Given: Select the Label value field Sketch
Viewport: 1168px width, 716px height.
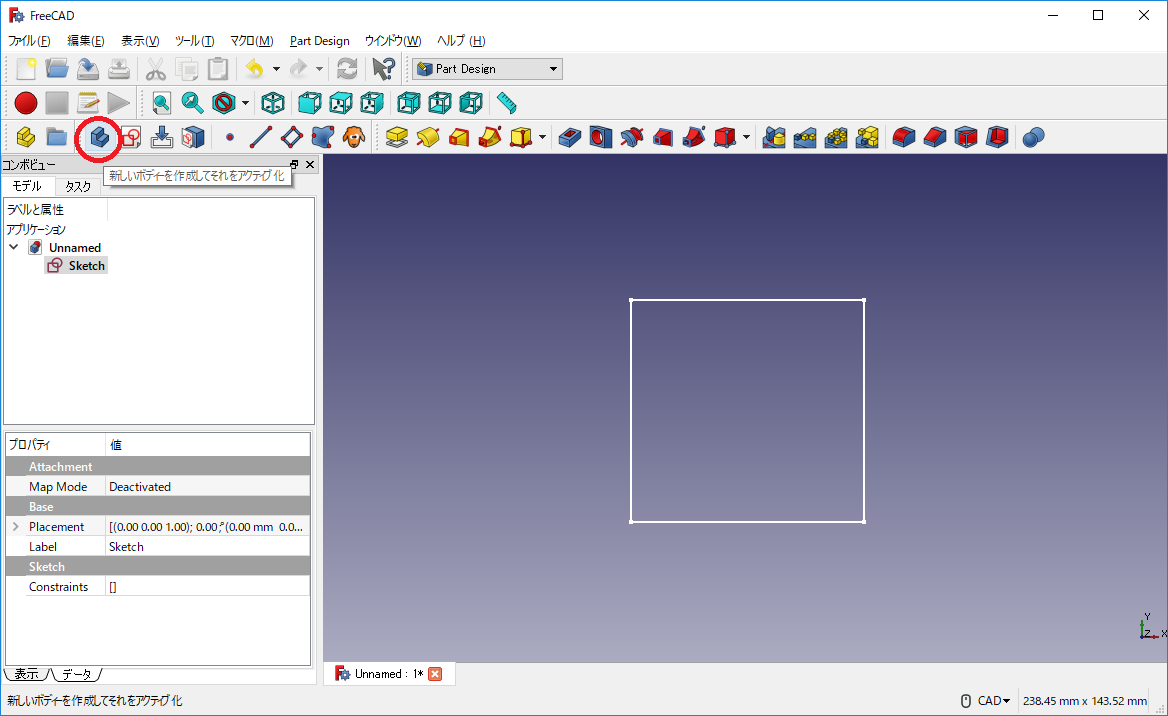Looking at the screenshot, I should click(x=208, y=547).
